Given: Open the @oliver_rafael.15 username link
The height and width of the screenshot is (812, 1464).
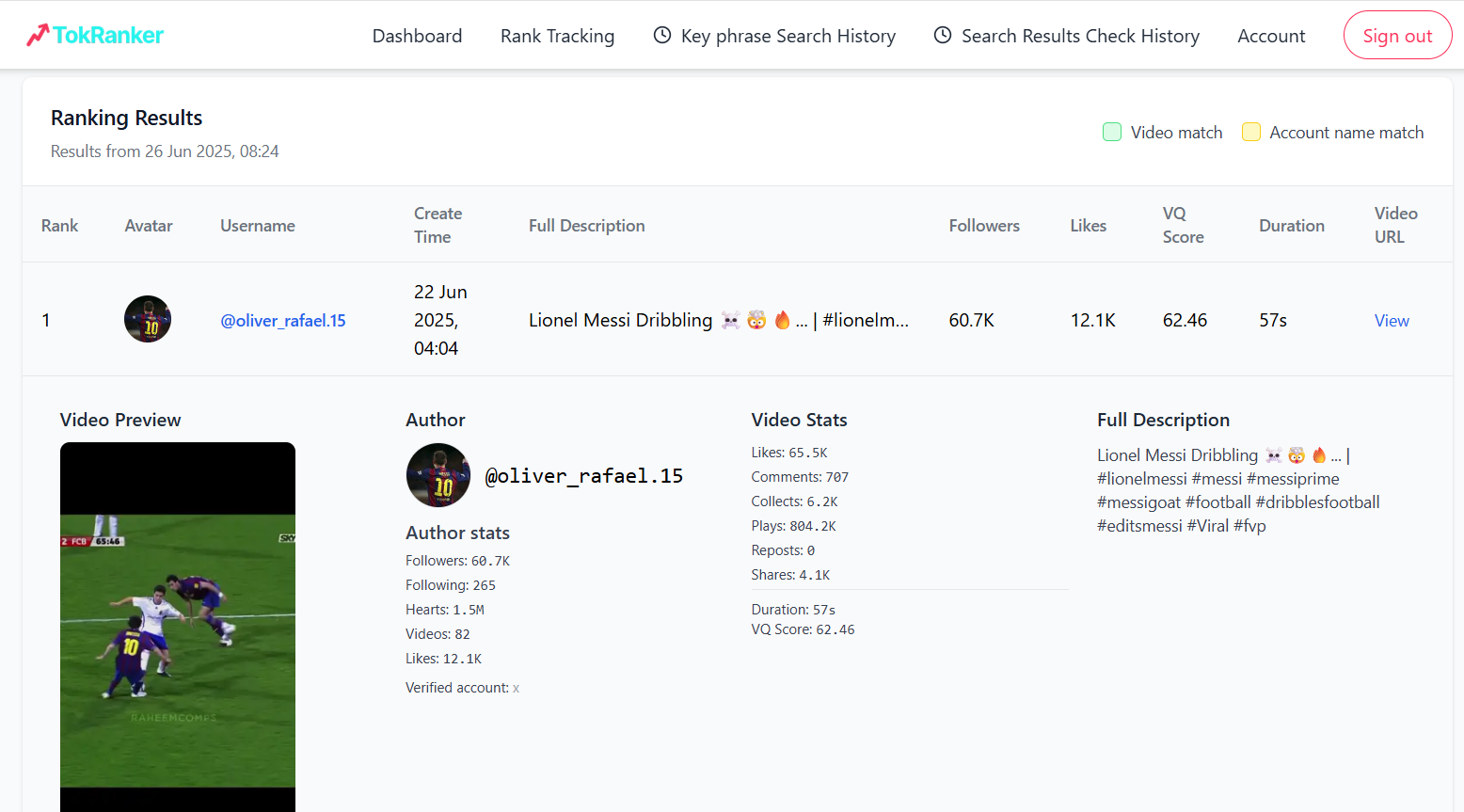Looking at the screenshot, I should 283,321.
